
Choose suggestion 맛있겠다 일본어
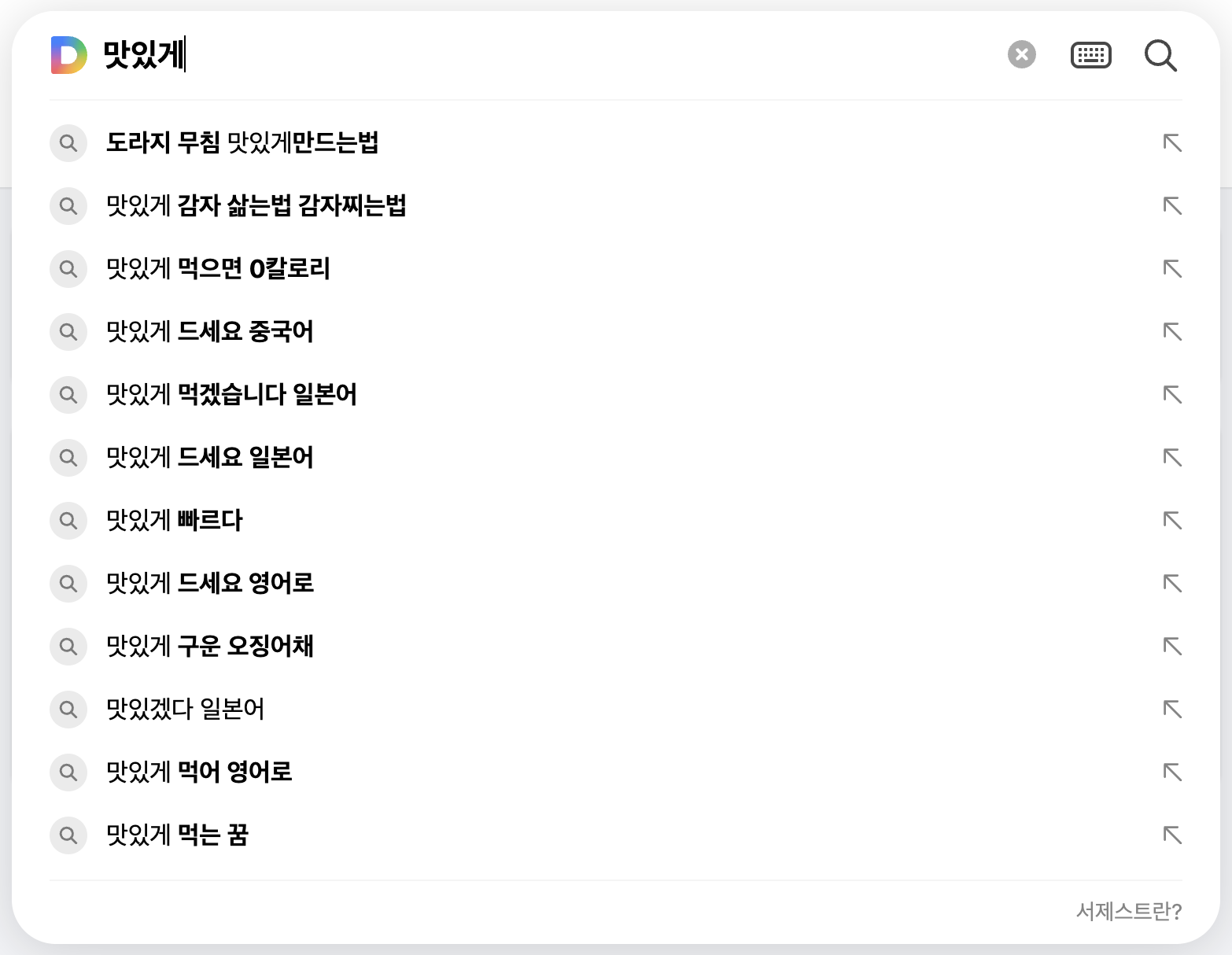coord(186,710)
